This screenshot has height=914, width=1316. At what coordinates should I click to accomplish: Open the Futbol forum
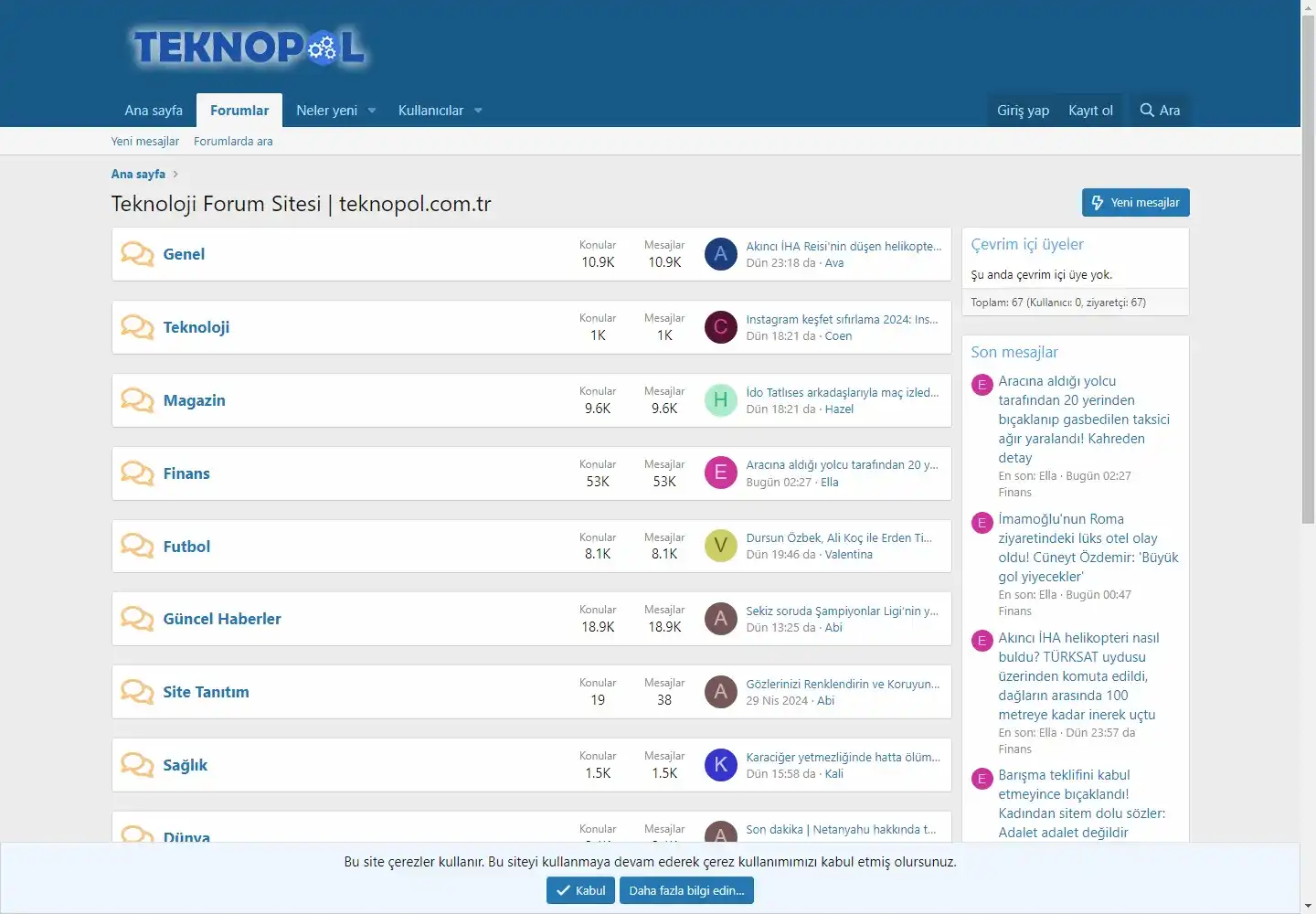tap(186, 547)
